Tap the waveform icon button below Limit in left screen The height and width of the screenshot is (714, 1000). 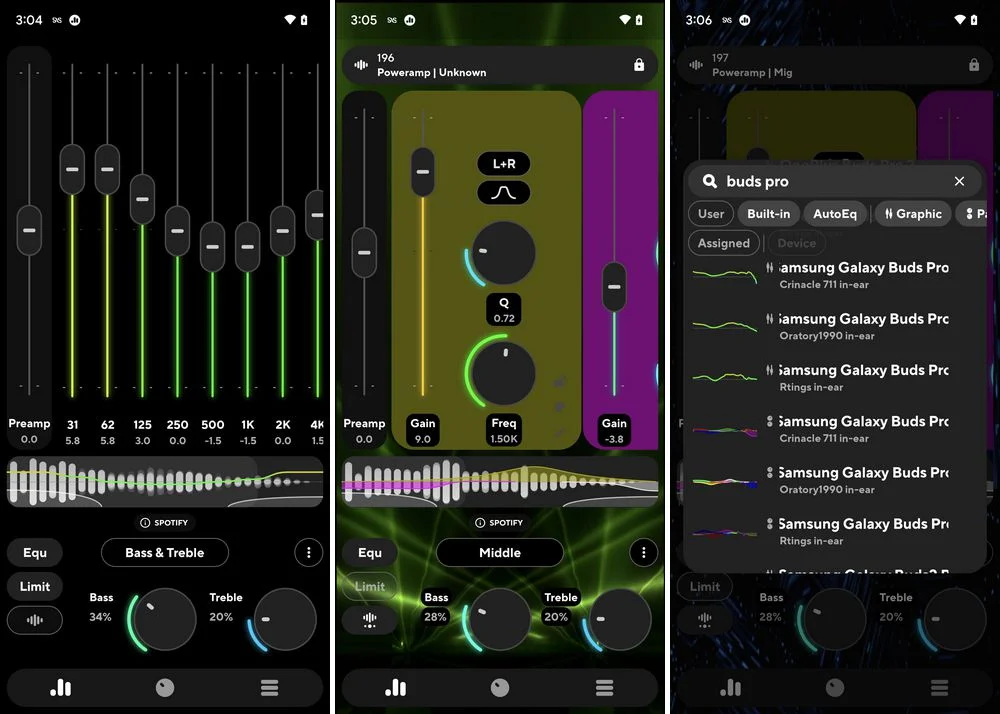[x=35, y=620]
